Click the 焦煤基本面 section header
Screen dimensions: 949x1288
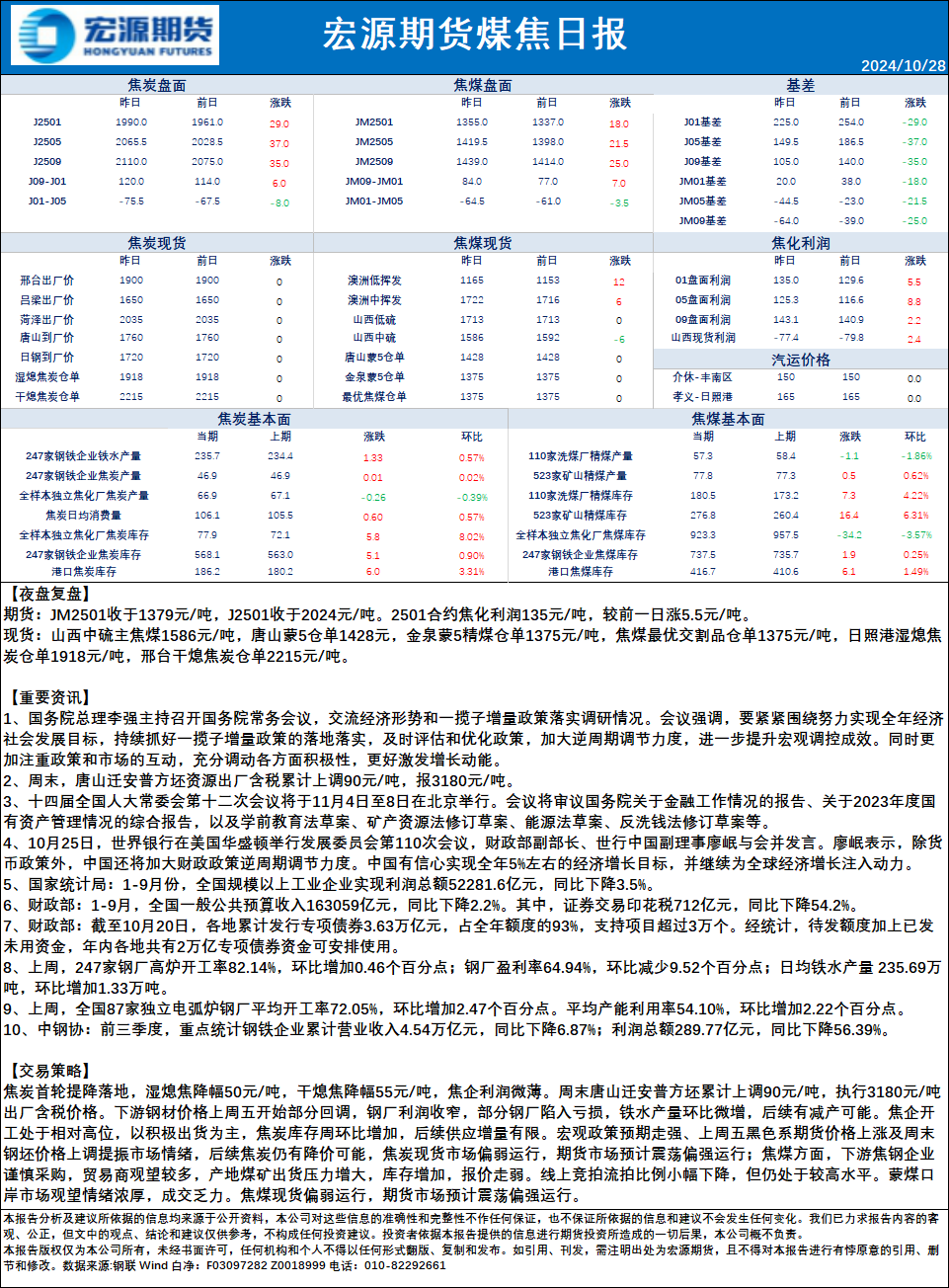[729, 419]
